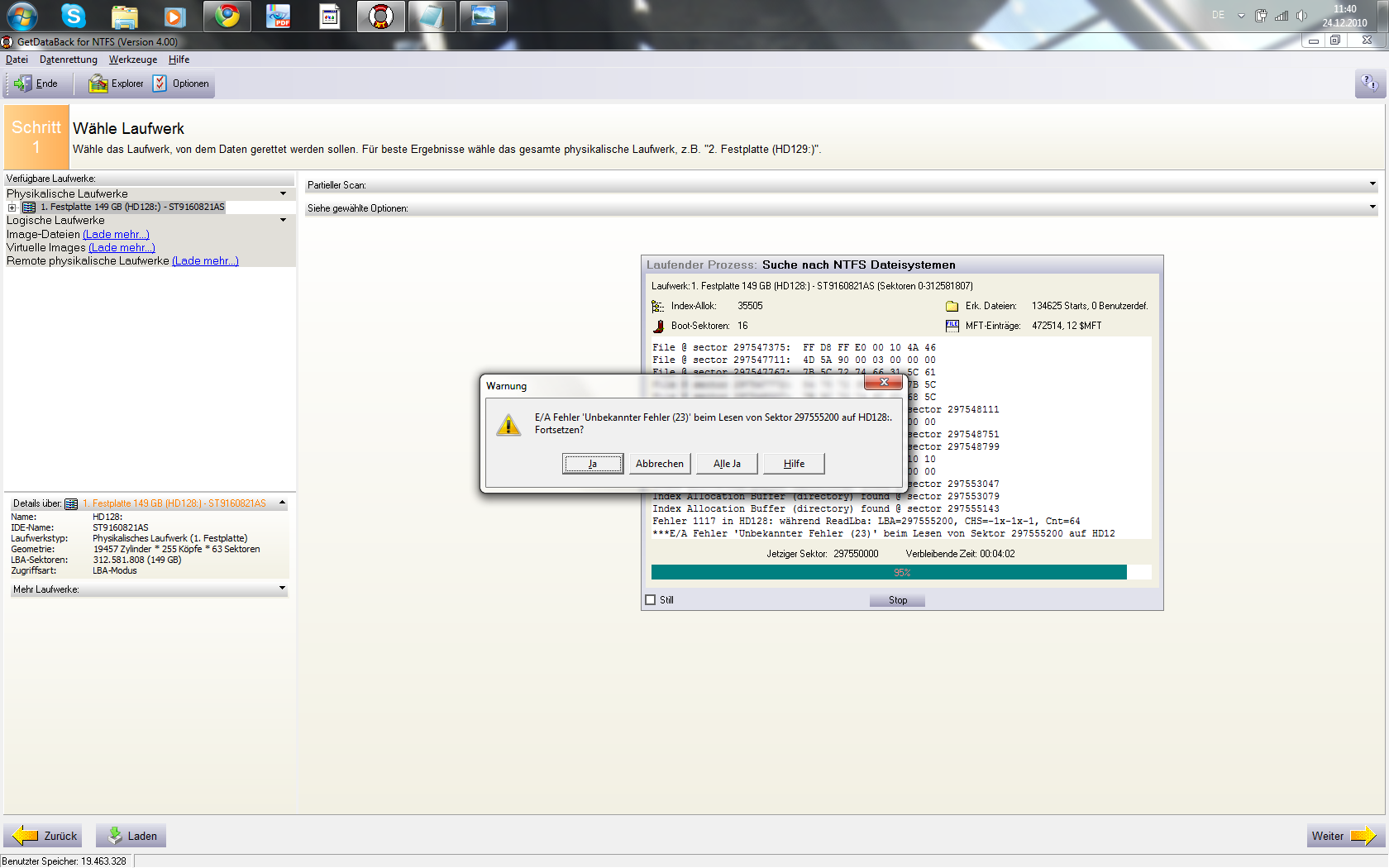The height and width of the screenshot is (868, 1389).
Task: Click the Weiter button
Action: click(1344, 836)
